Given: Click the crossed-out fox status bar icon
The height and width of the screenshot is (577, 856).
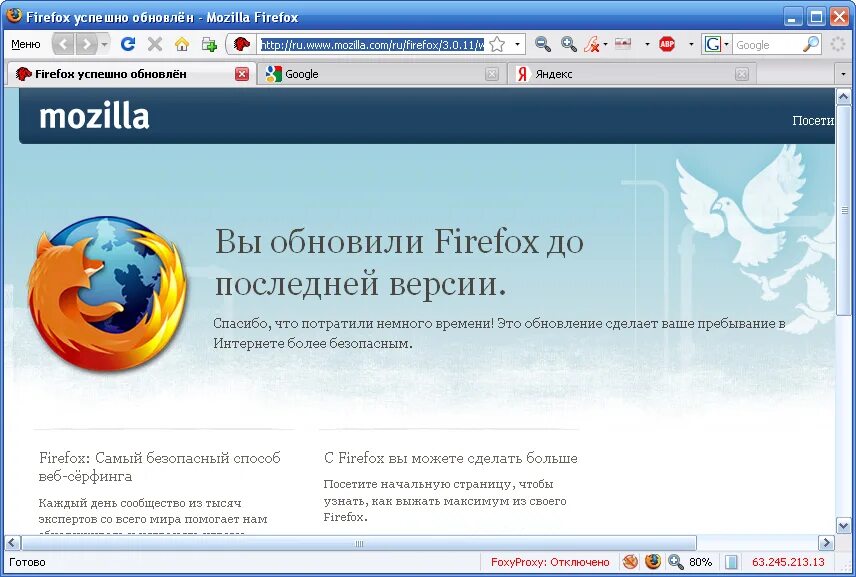Looking at the screenshot, I should pyautogui.click(x=630, y=562).
